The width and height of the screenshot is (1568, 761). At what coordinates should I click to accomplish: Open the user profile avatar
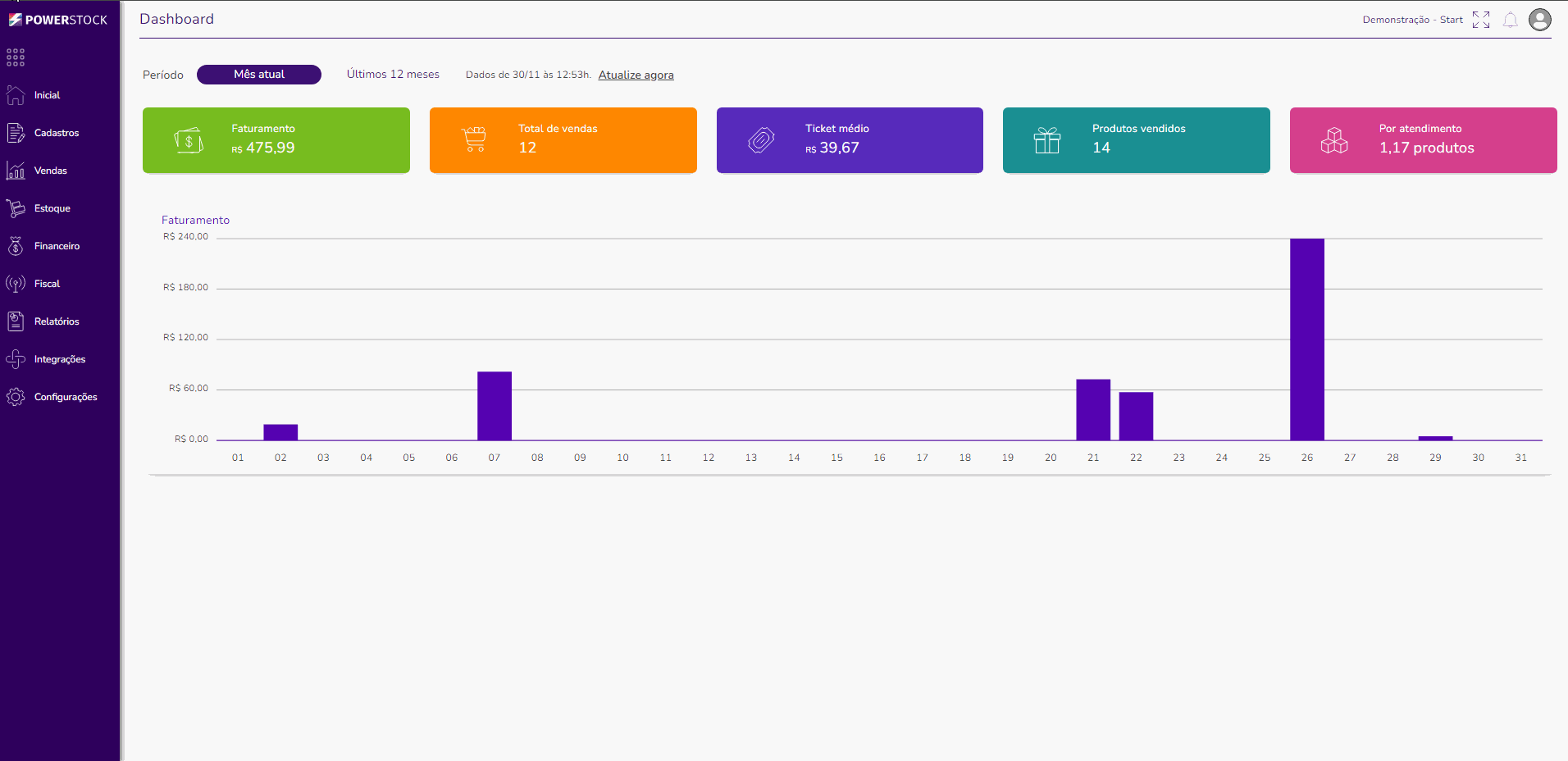[1540, 20]
